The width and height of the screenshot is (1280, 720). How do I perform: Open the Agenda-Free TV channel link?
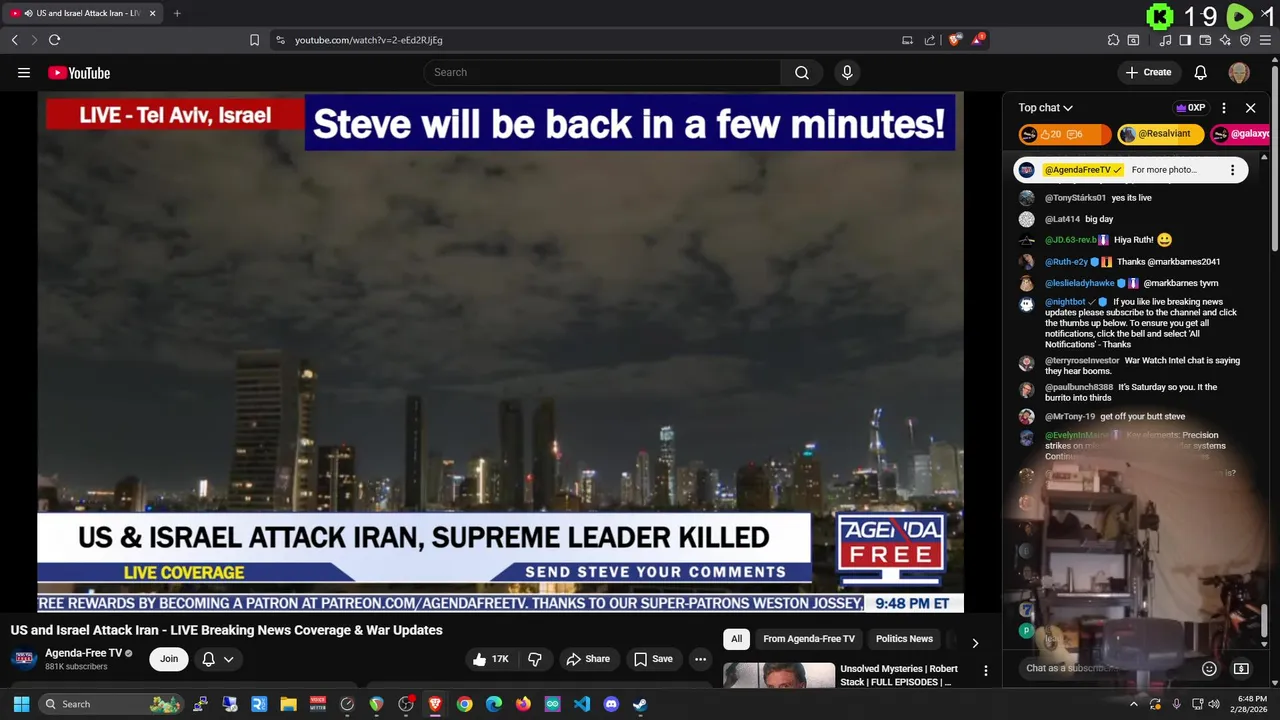[83, 653]
